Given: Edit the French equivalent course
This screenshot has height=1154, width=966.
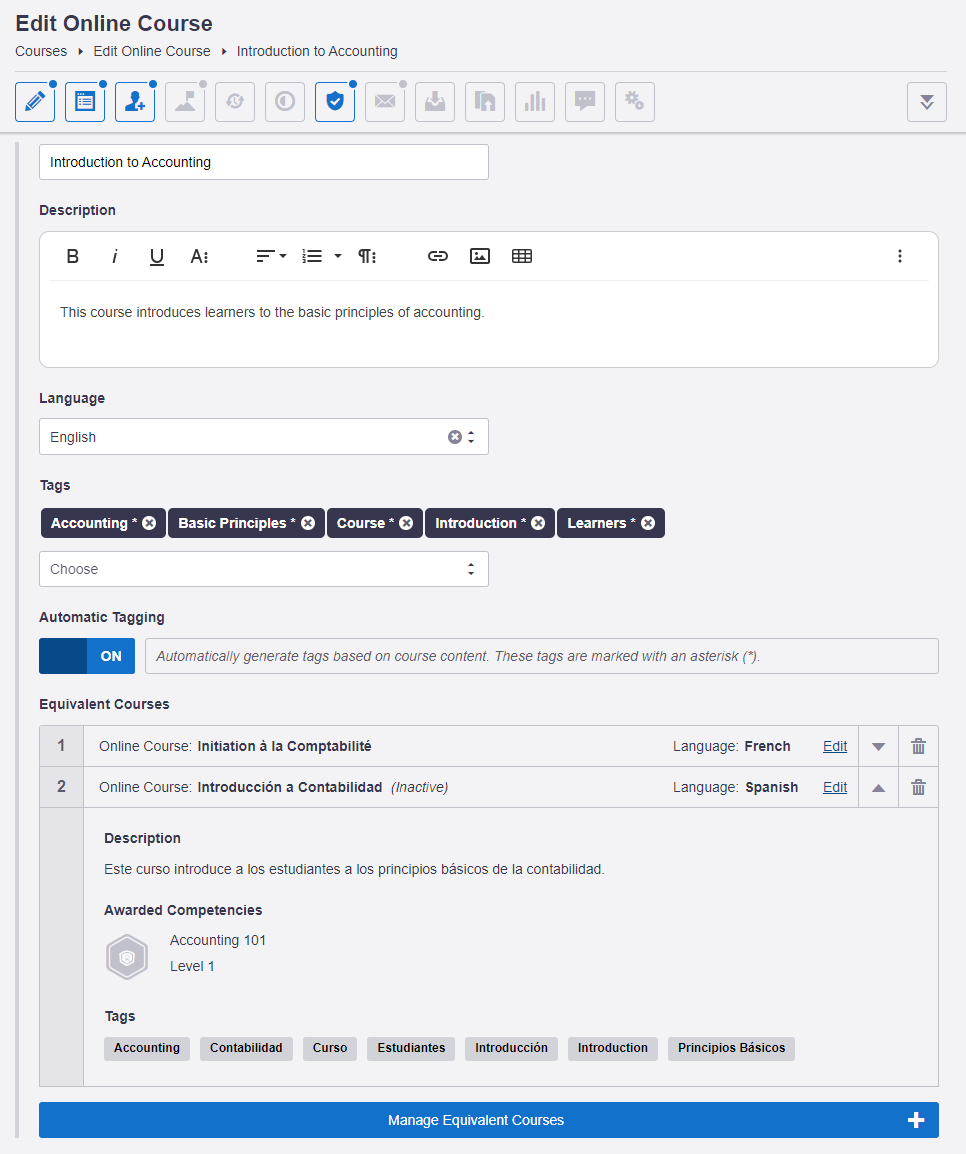Looking at the screenshot, I should point(834,746).
